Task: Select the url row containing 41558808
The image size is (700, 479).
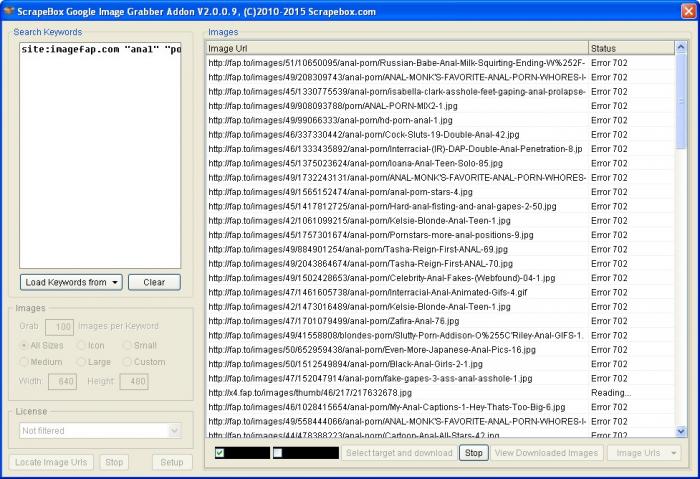Action: point(440,335)
